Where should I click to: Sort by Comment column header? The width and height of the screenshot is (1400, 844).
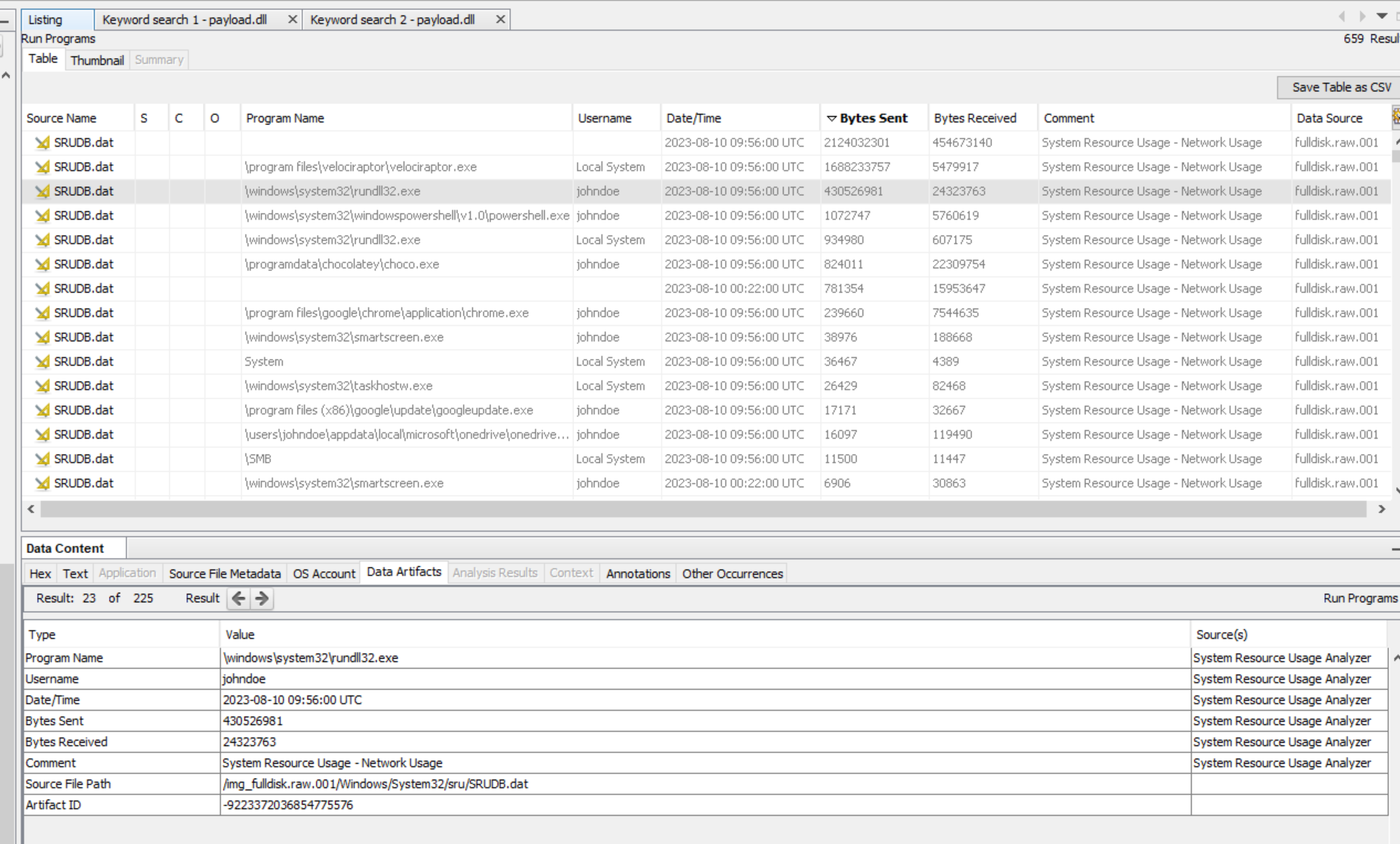click(x=1164, y=118)
